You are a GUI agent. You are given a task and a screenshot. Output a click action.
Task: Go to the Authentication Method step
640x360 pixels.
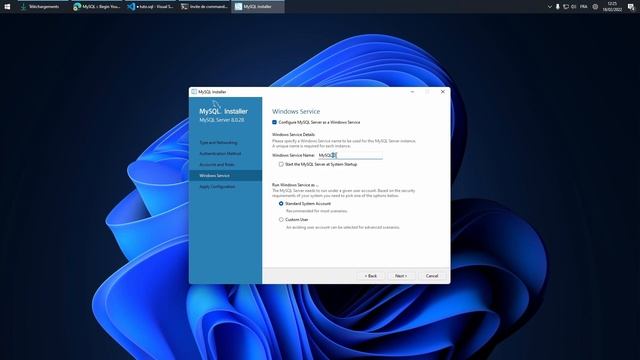[220, 153]
